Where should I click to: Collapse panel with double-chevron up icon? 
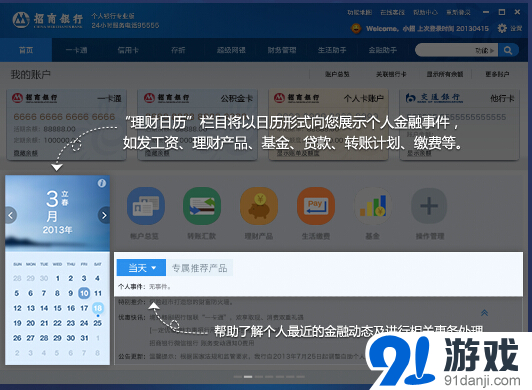484,313
